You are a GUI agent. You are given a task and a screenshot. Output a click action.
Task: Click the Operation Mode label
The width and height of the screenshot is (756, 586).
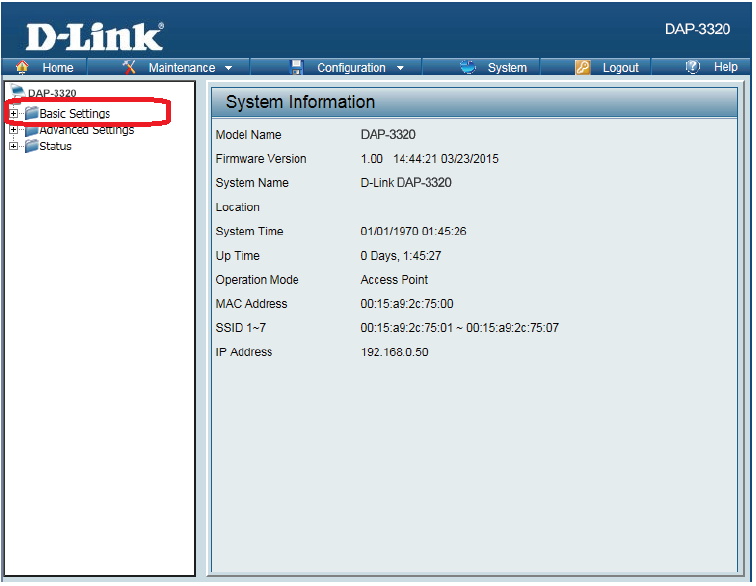click(x=257, y=280)
